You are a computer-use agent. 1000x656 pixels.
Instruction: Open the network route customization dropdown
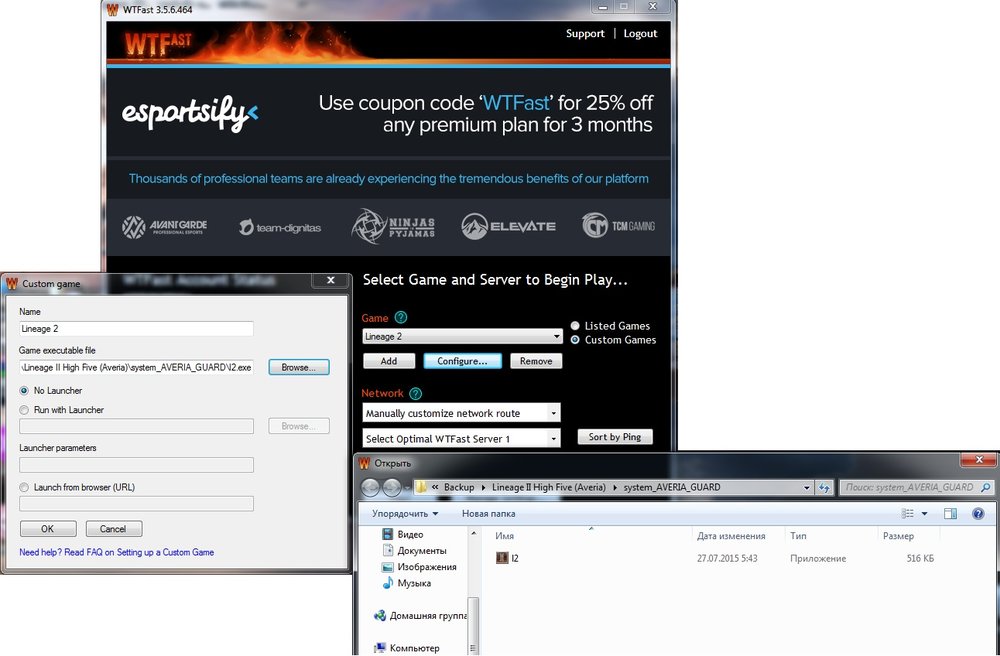tap(461, 413)
